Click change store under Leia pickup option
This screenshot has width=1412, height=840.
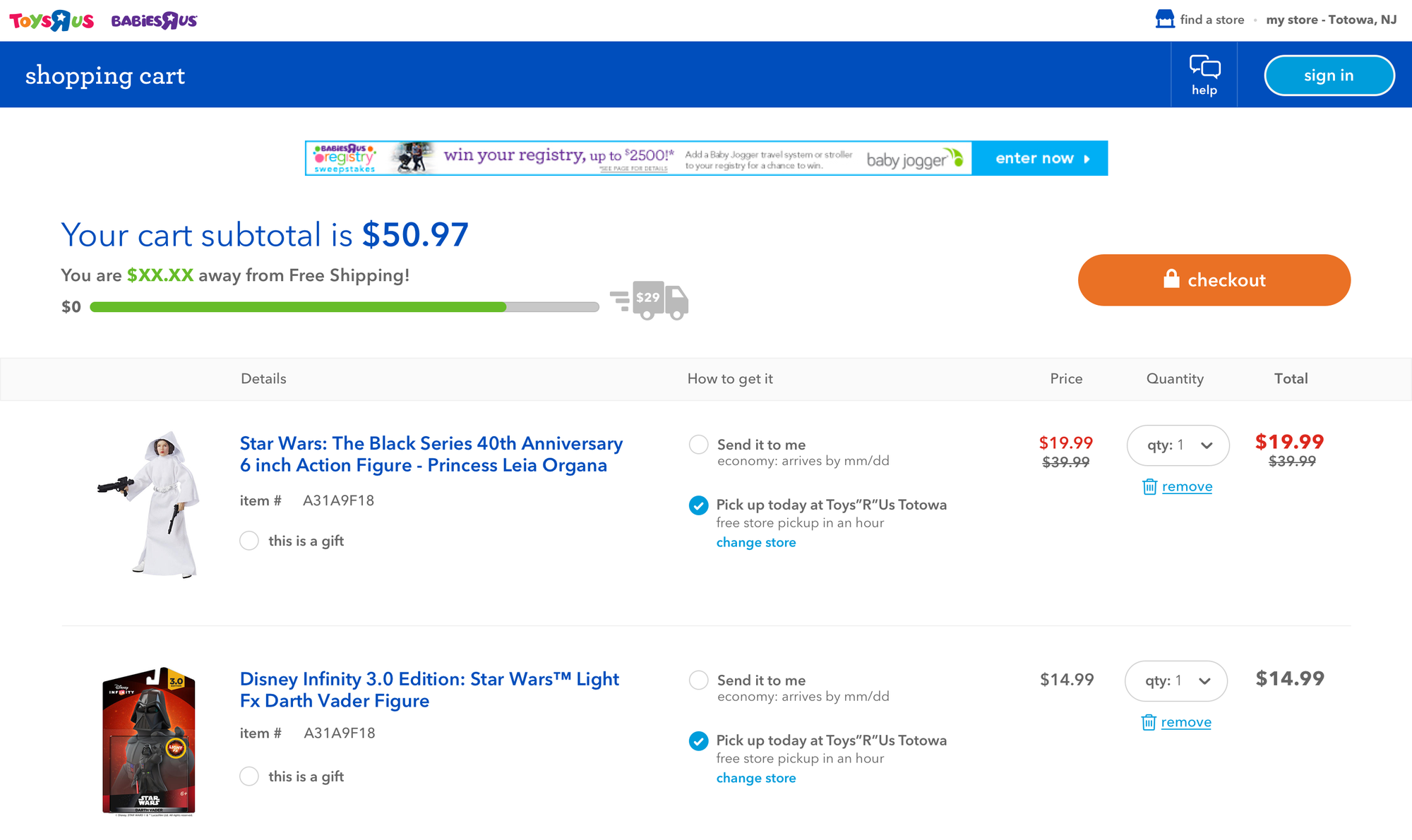click(x=755, y=542)
